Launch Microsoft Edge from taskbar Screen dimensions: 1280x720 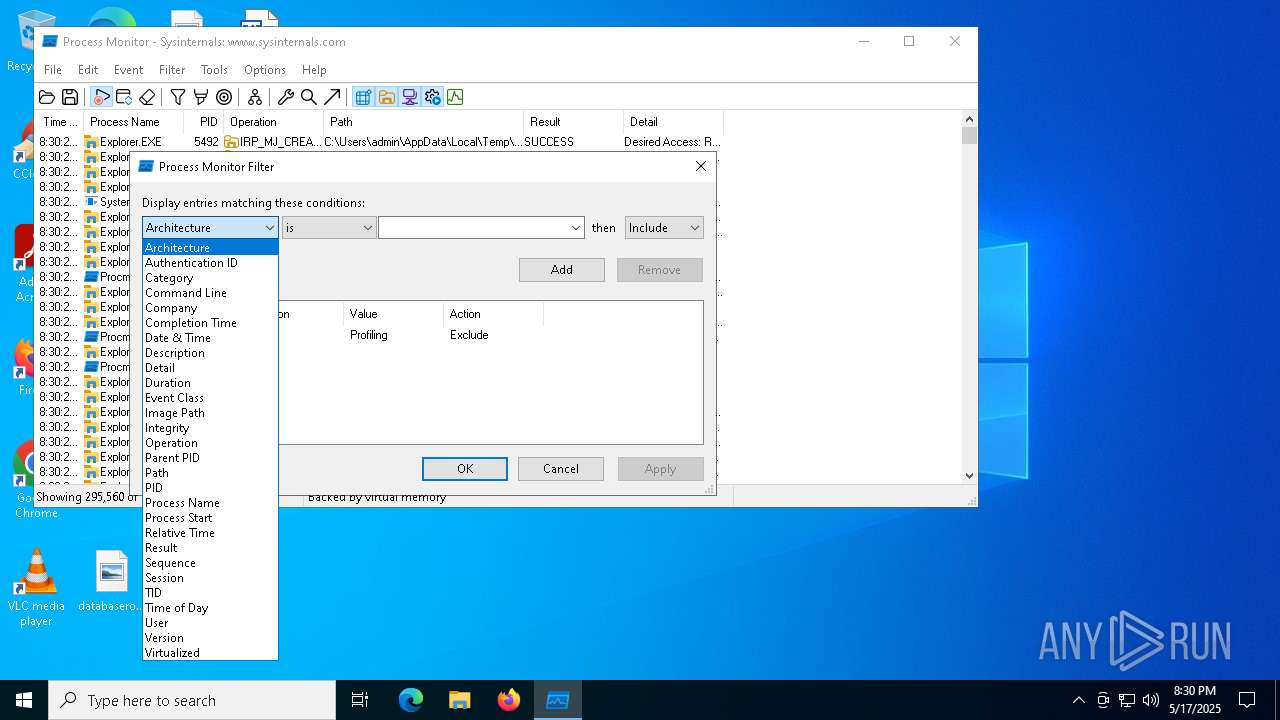(x=411, y=700)
